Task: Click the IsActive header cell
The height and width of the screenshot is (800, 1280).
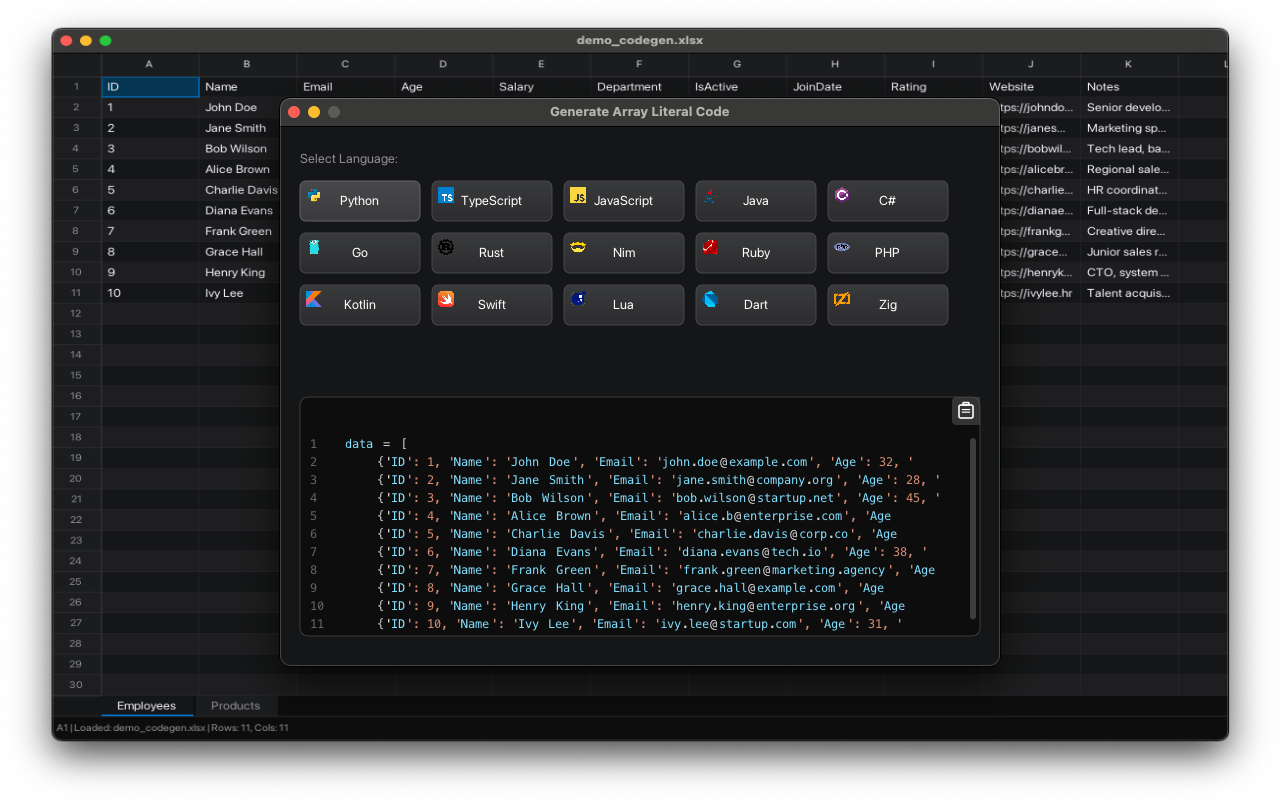Action: click(738, 87)
